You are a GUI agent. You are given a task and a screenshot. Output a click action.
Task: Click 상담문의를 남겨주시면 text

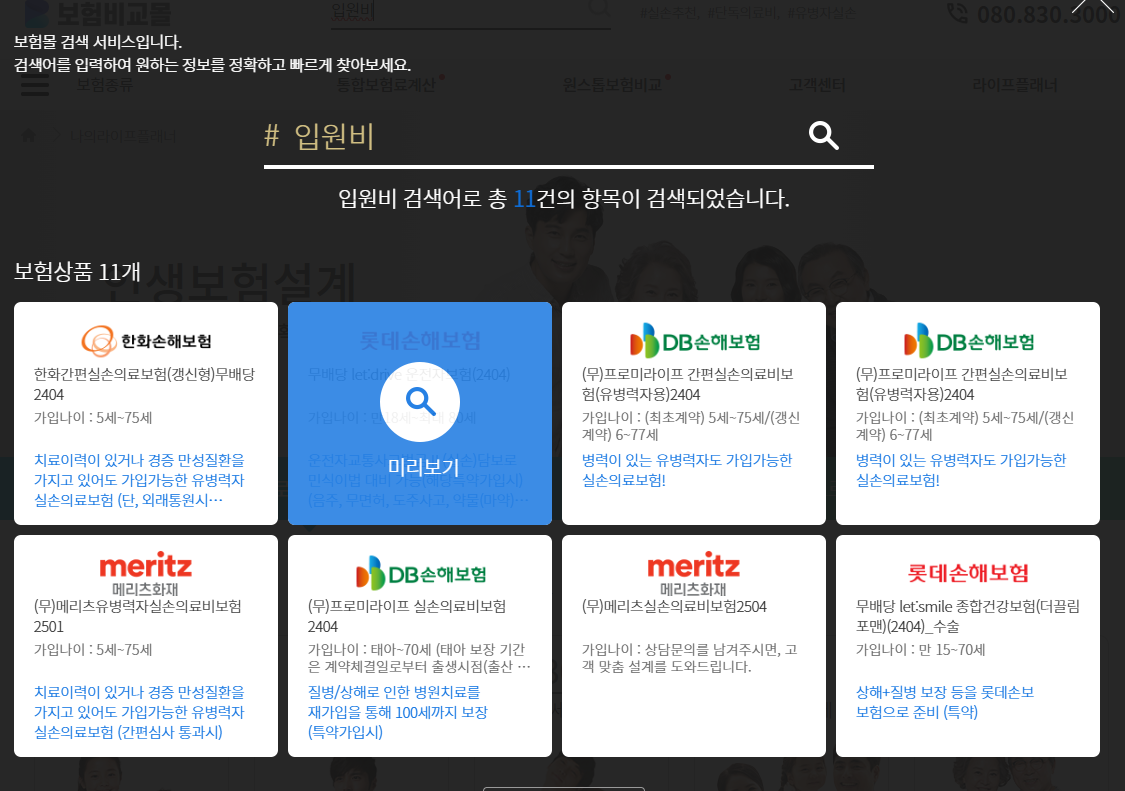689,658
